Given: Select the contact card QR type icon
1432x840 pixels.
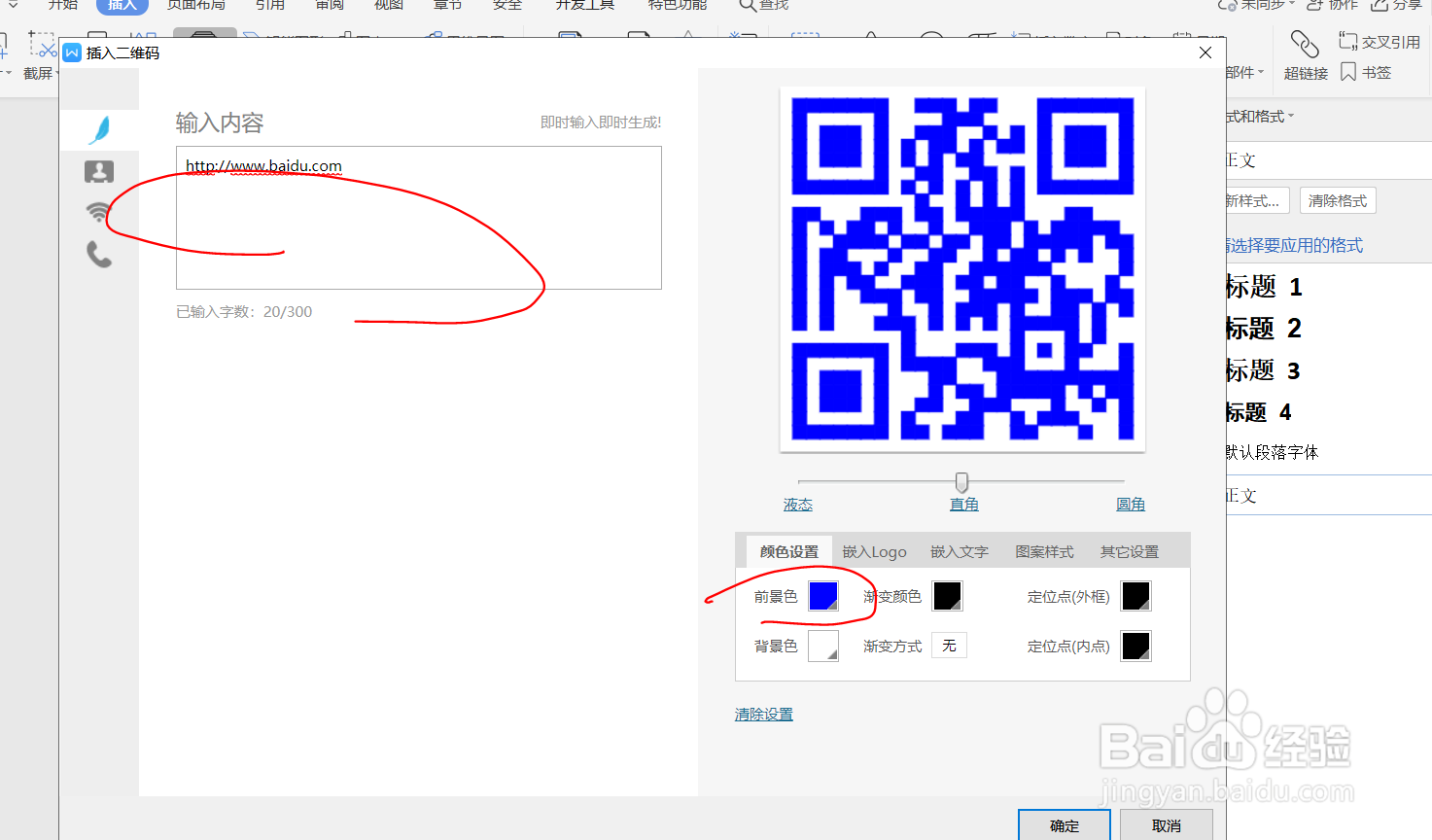Looking at the screenshot, I should [99, 172].
